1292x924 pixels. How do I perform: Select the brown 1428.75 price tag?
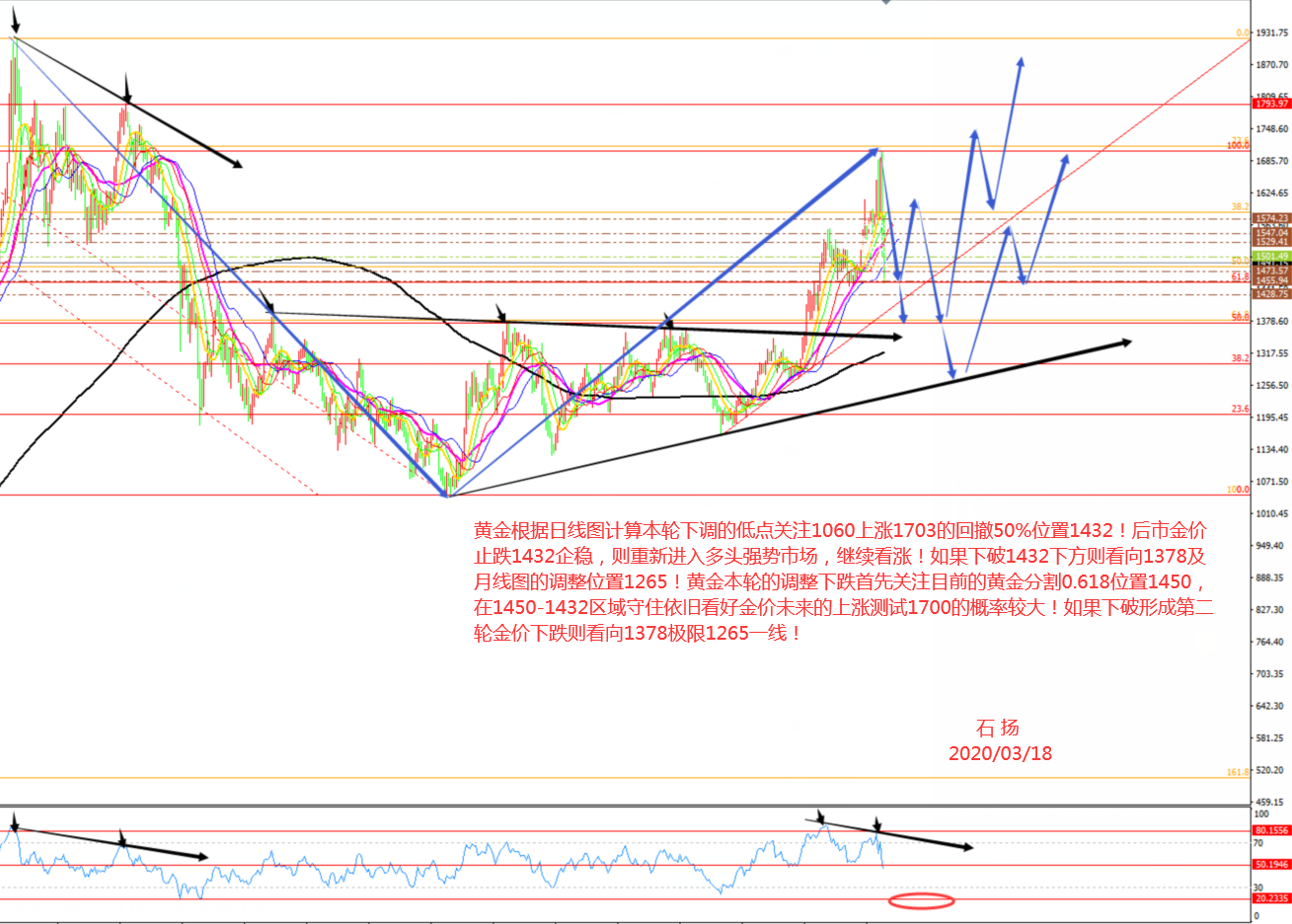pos(1271,294)
